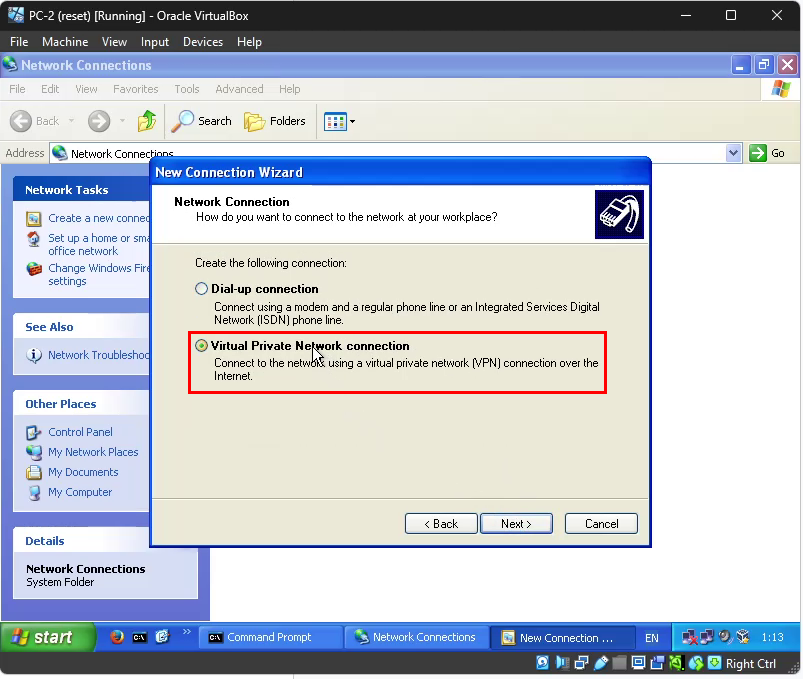Select the Dial-up connection radio button
The height and width of the screenshot is (679, 803).
[201, 289]
